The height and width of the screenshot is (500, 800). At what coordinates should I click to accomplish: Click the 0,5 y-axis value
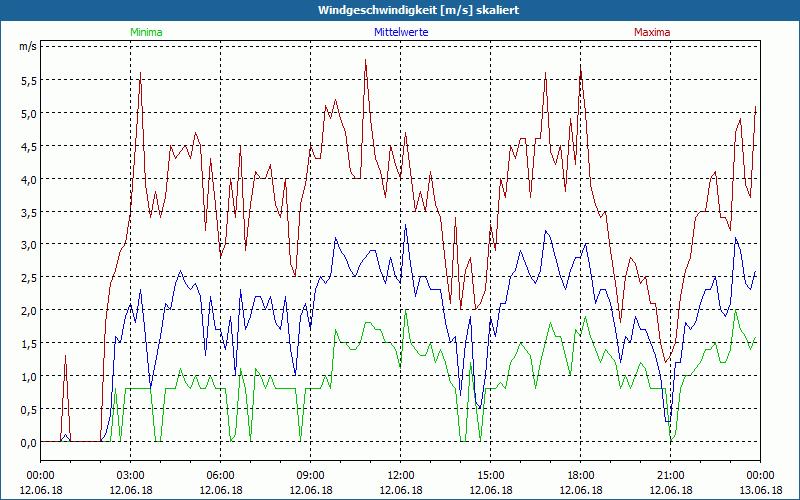(29, 409)
